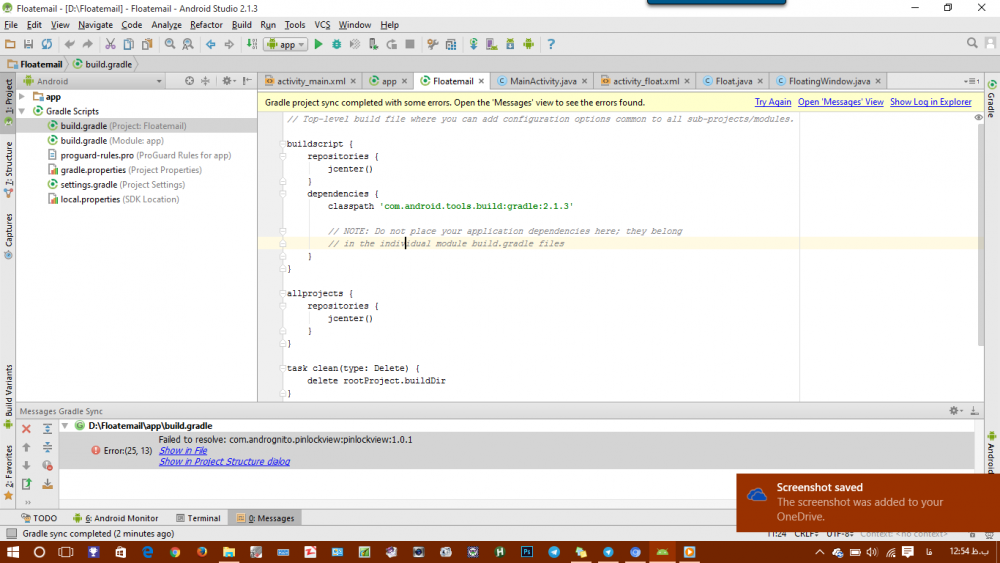Open the Refactor menu
The height and width of the screenshot is (563, 1000).
(x=206, y=24)
